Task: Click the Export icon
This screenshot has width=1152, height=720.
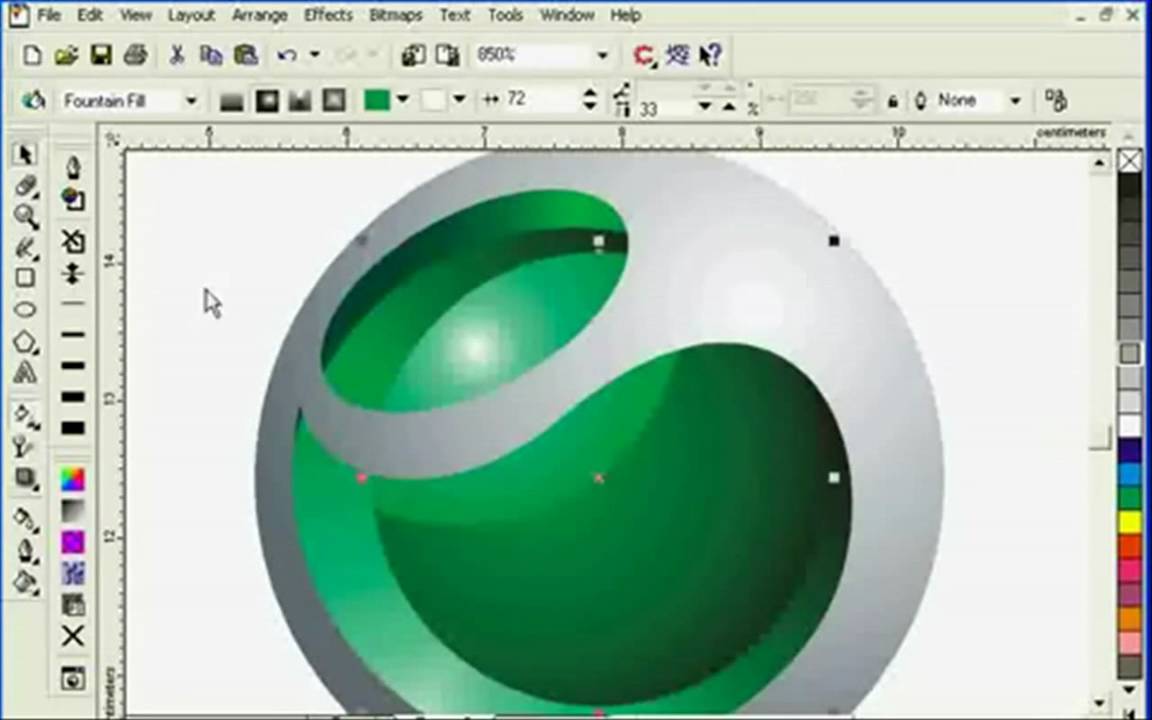Action: (447, 55)
